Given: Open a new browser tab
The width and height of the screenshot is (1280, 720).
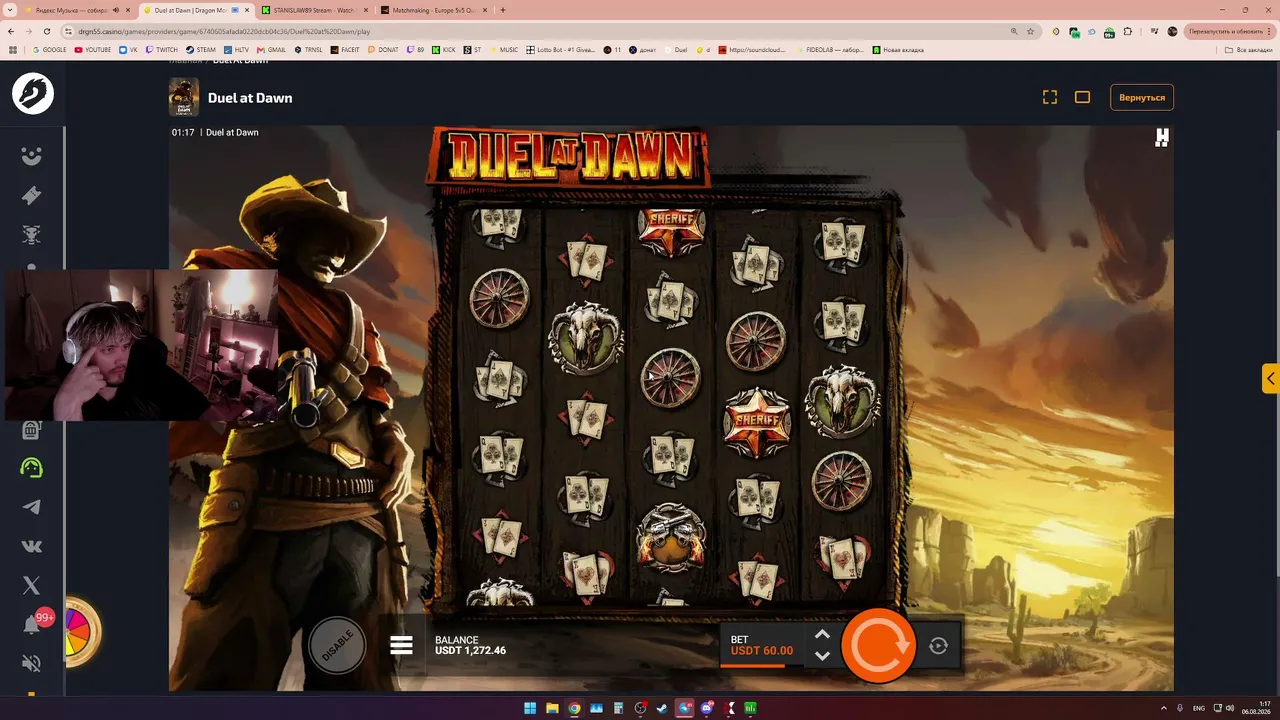Looking at the screenshot, I should [502, 10].
